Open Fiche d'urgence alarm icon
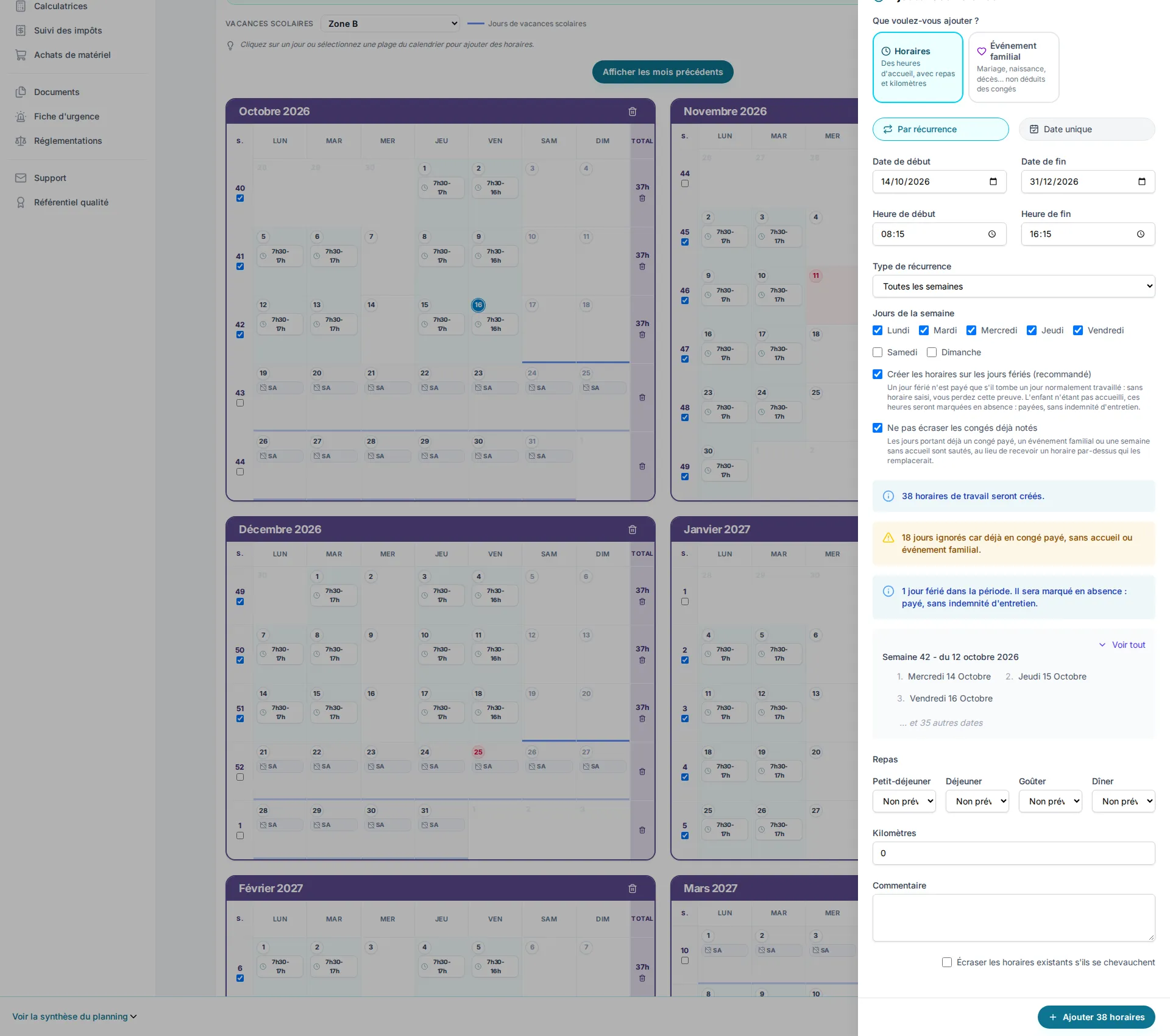Image resolution: width=1170 pixels, height=1036 pixels. 21,116
